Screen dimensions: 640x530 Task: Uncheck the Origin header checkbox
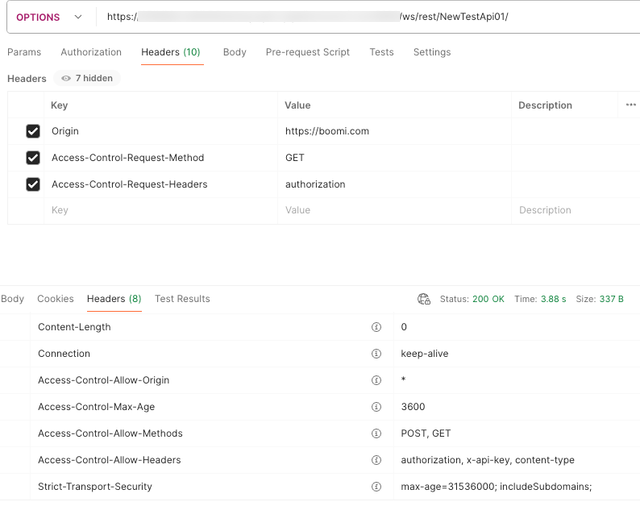(33, 131)
